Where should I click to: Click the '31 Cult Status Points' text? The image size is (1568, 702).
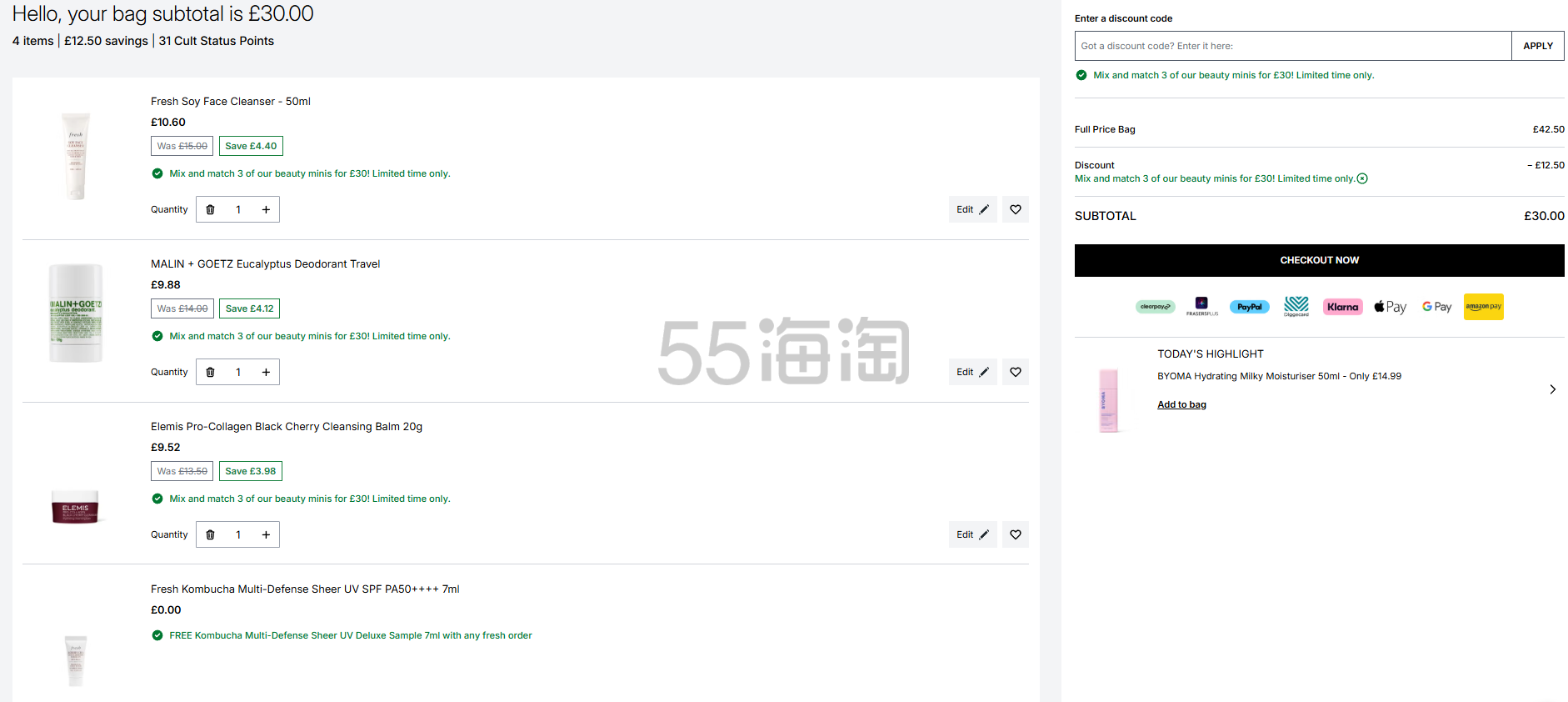(217, 41)
